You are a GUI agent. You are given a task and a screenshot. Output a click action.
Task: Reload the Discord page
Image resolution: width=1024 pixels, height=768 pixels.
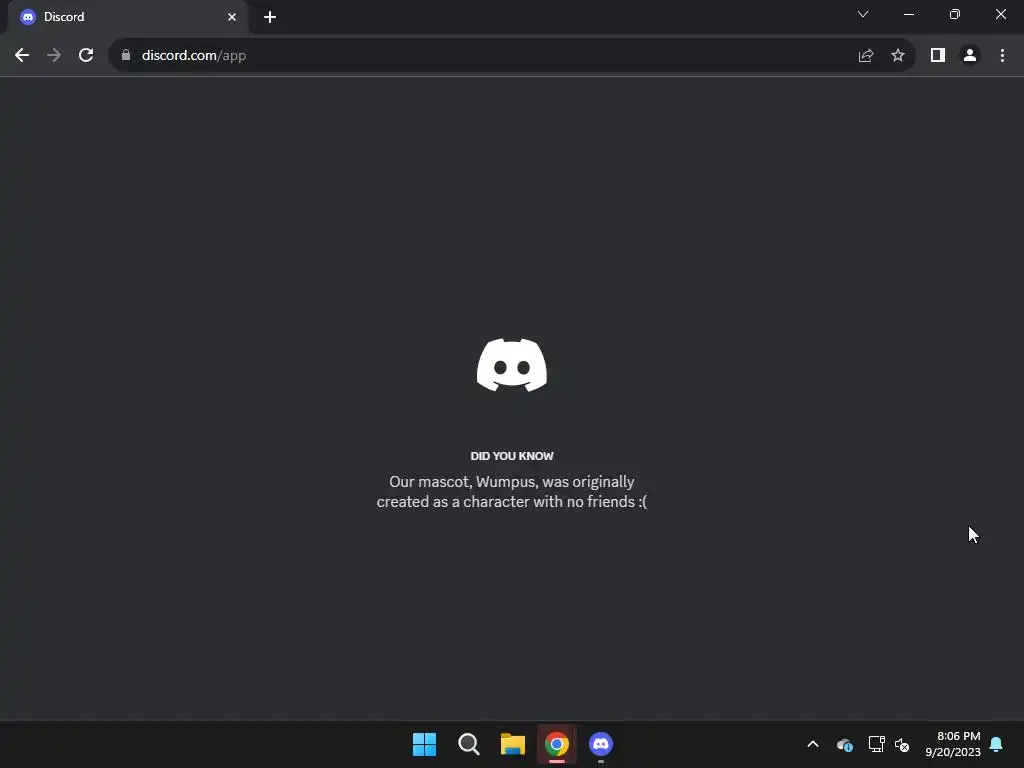coord(86,56)
